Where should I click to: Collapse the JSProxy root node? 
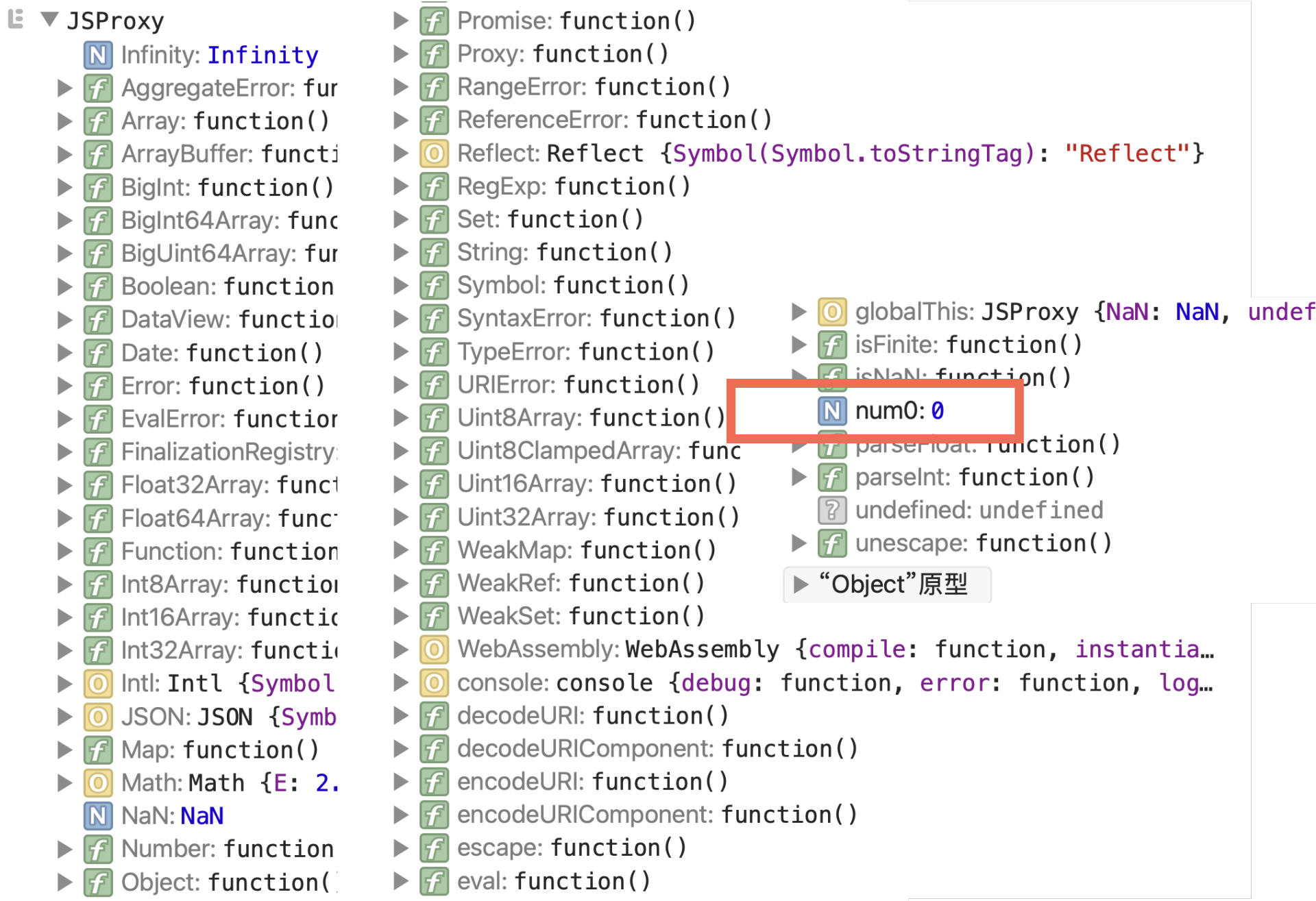pyautogui.click(x=49, y=19)
